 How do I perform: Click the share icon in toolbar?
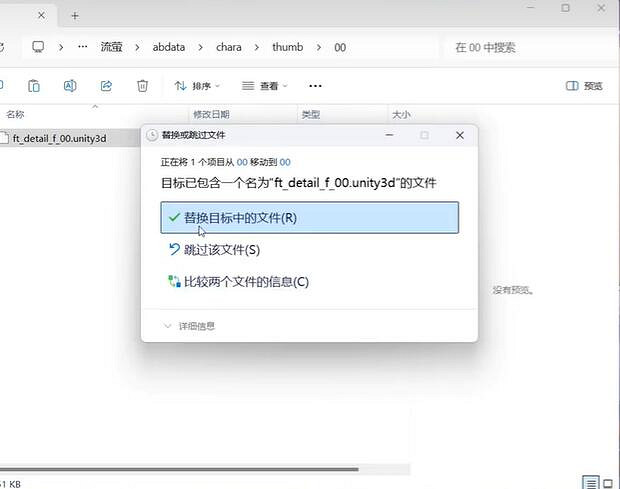coord(106,86)
